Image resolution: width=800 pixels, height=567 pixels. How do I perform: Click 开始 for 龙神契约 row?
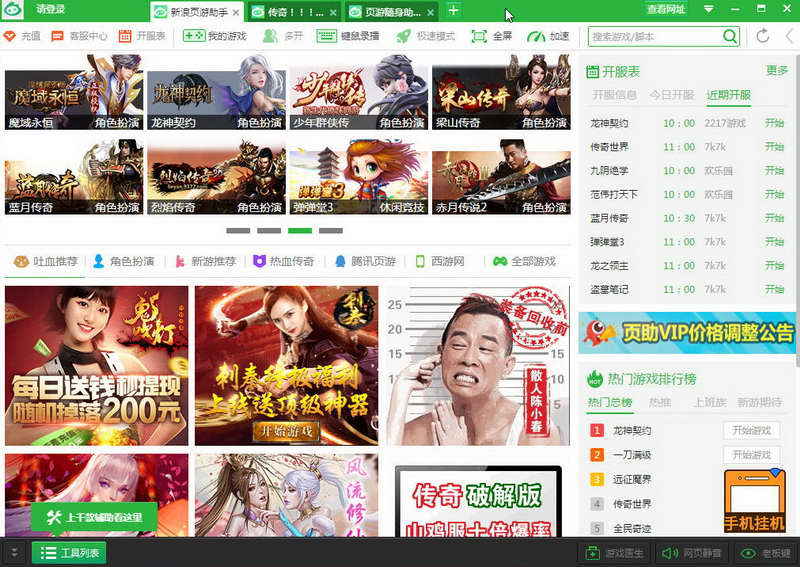click(x=774, y=123)
